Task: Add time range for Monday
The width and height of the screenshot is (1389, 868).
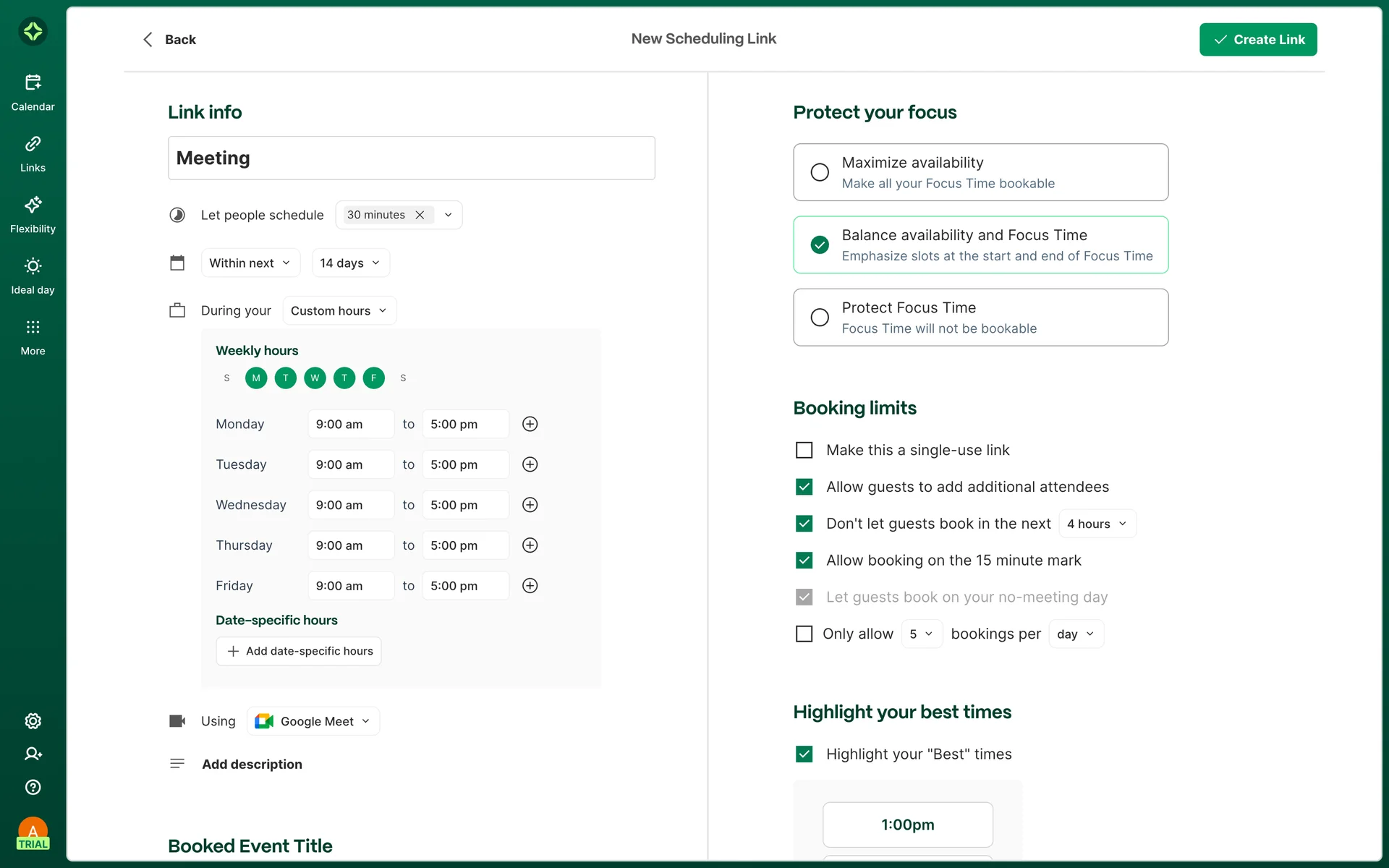Action: [x=530, y=425]
